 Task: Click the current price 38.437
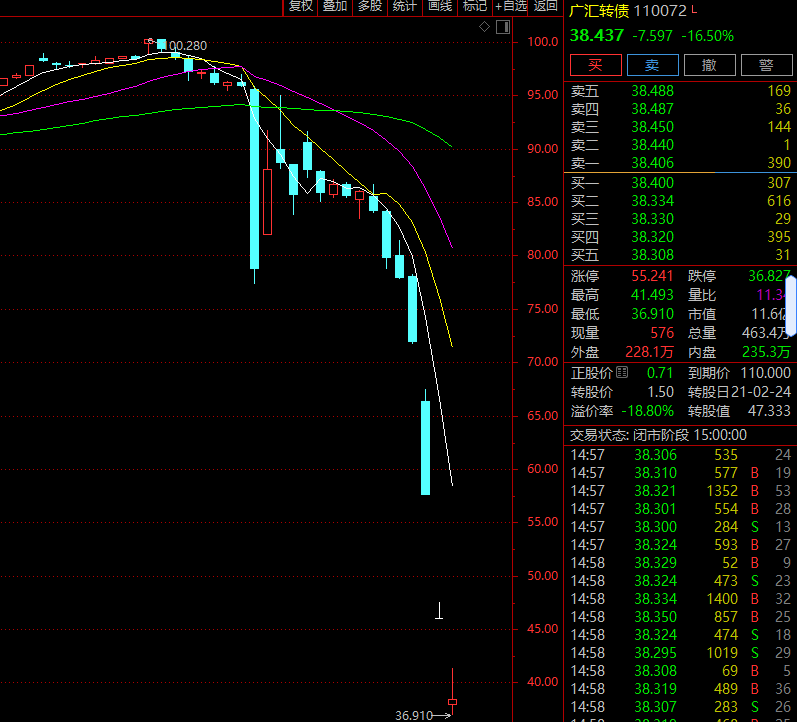[x=597, y=36]
